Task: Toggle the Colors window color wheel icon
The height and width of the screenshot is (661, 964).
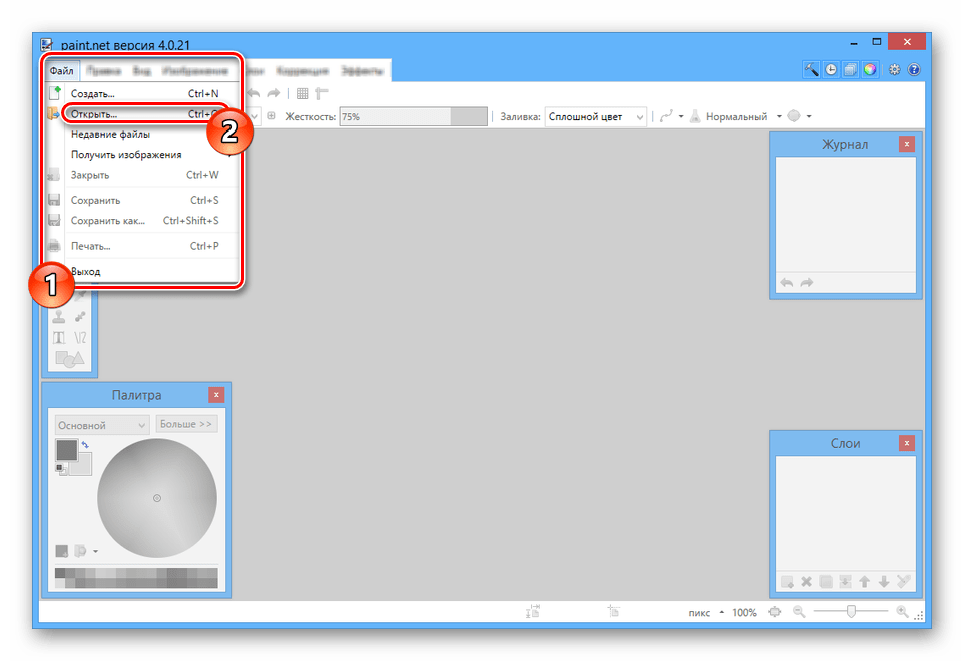Action: pos(869,70)
